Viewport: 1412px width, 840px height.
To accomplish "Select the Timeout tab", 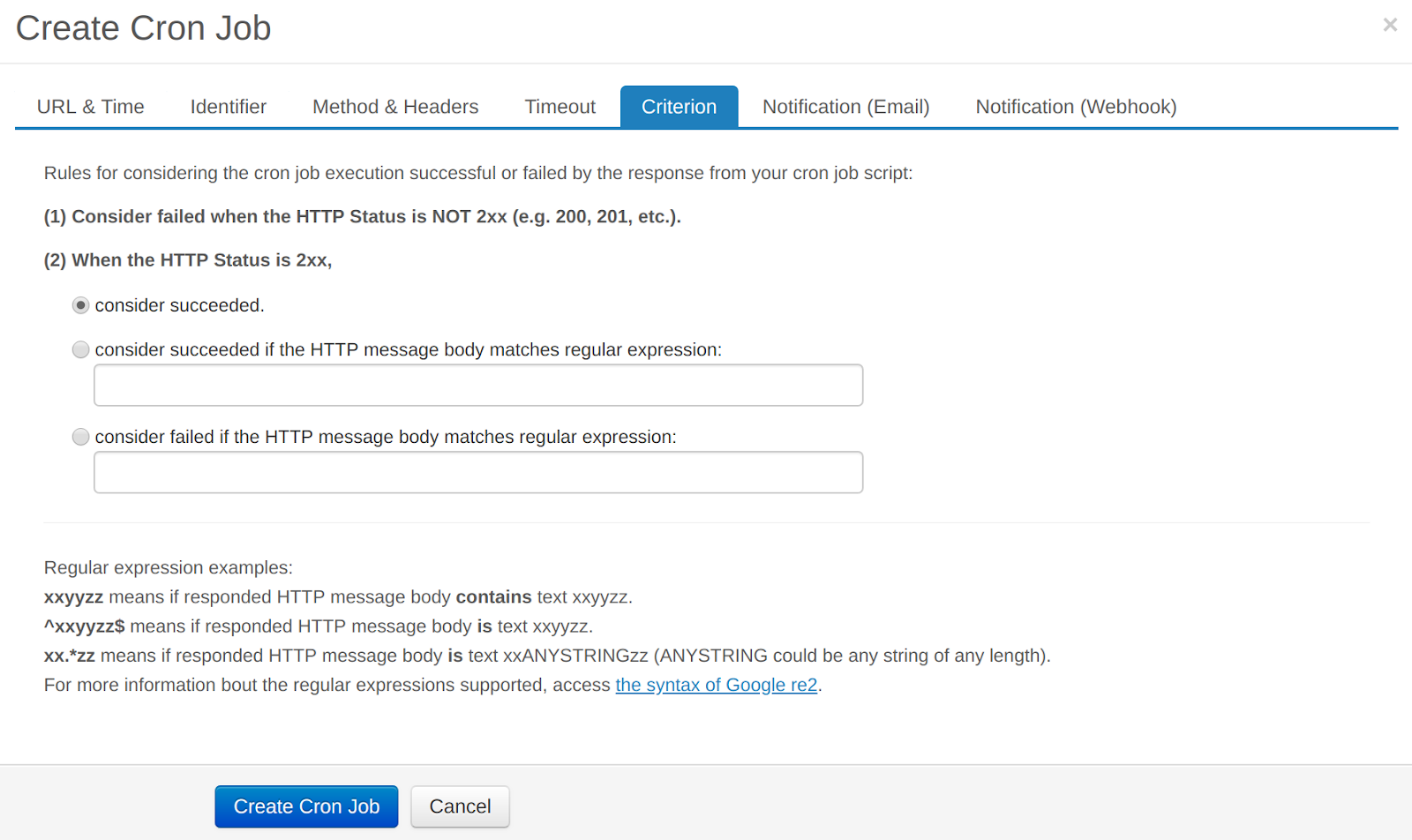I will pyautogui.click(x=560, y=107).
